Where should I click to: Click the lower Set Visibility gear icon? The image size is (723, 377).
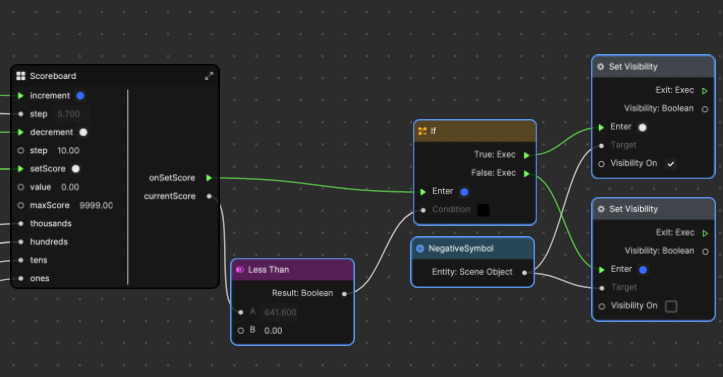point(601,209)
